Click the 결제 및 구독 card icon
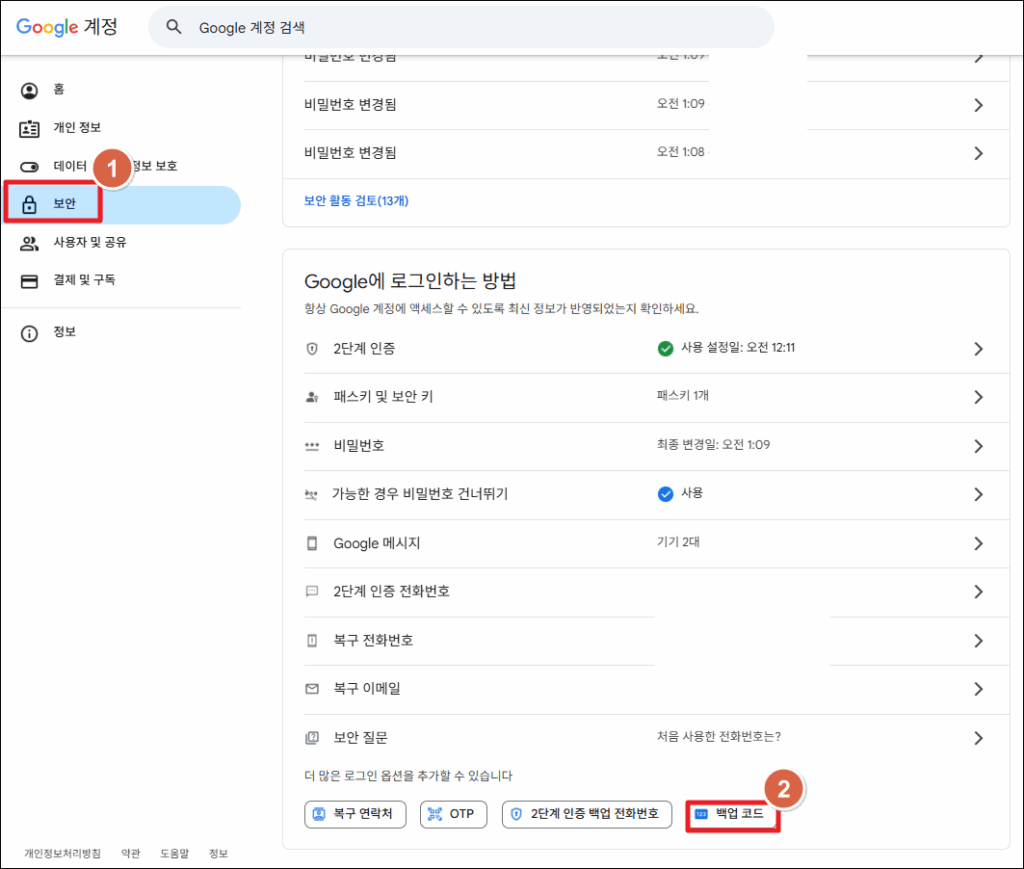The image size is (1024, 869). [30, 281]
